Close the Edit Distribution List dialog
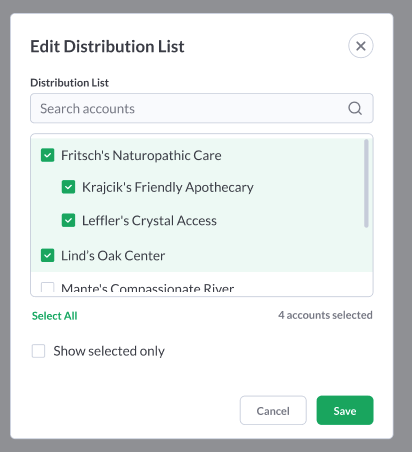 coord(361,46)
